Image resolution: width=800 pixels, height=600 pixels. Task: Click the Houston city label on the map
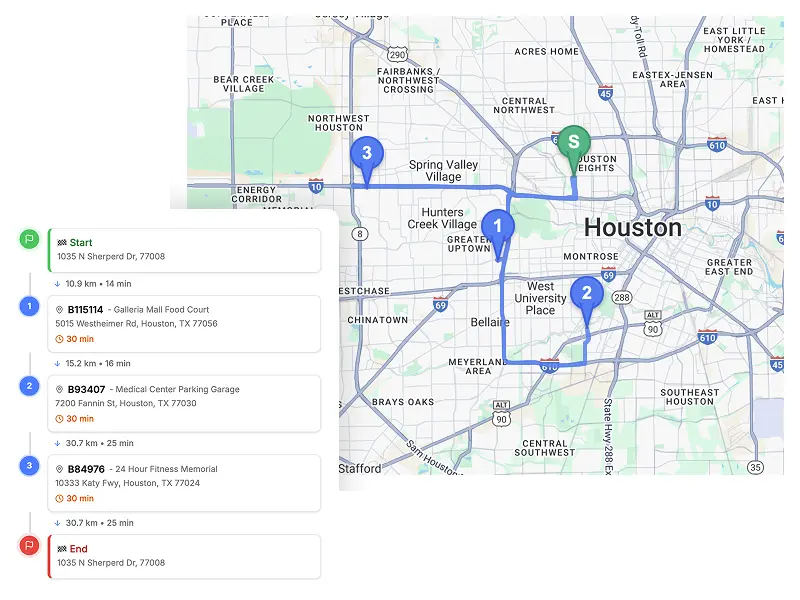point(632,227)
